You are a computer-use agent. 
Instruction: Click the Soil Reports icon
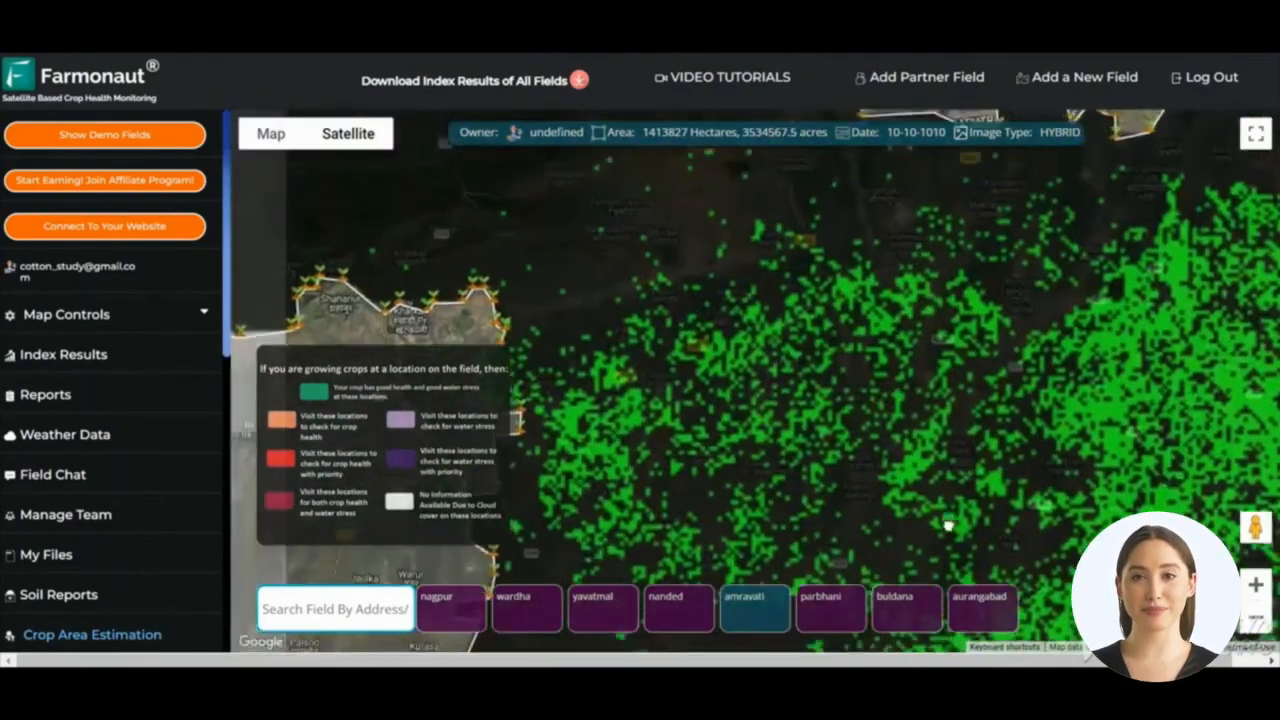click(x=10, y=595)
